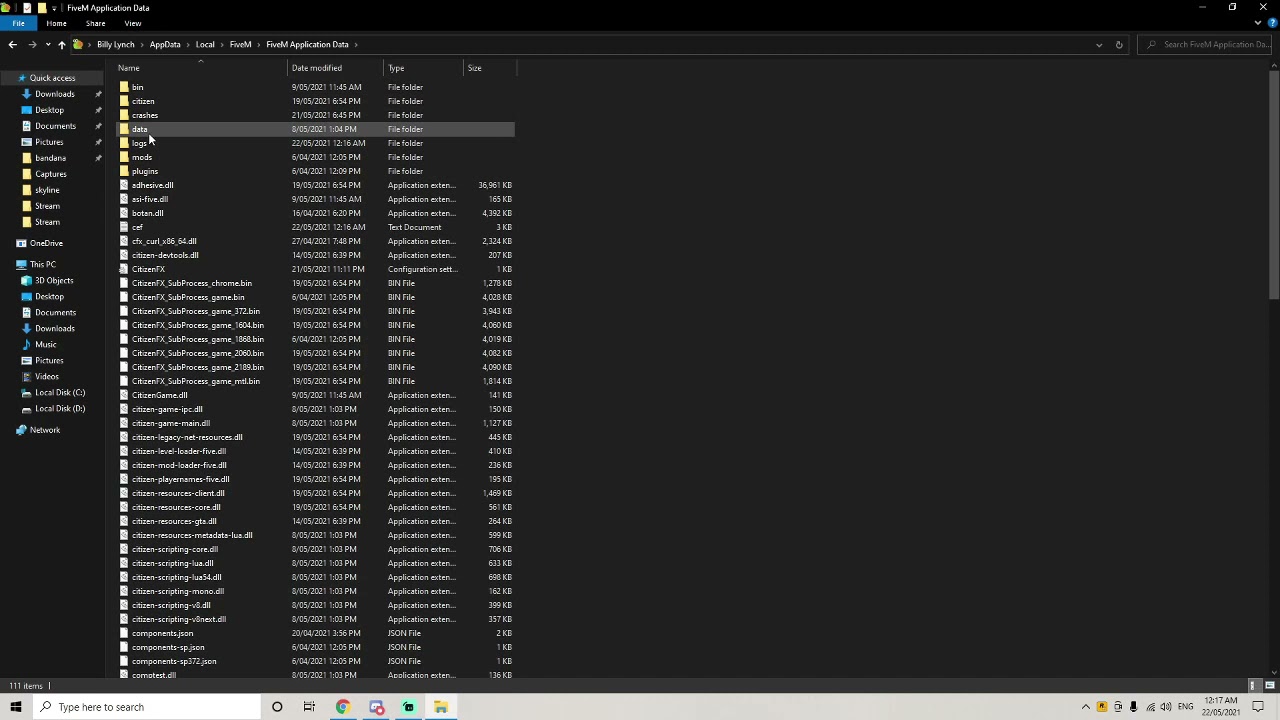This screenshot has height=720, width=1280.
Task: Open File Explorer taskbar icon
Action: pos(440,707)
